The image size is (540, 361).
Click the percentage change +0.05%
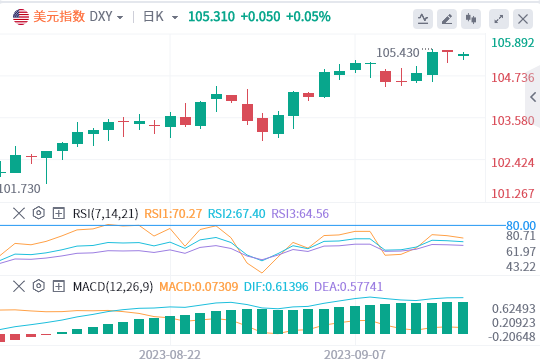click(x=308, y=17)
